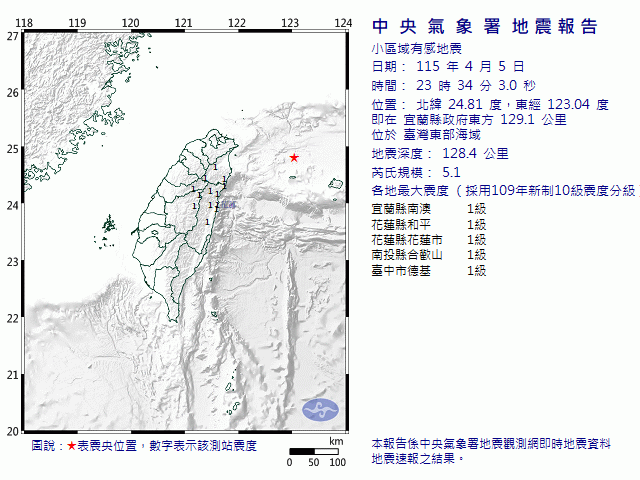Screen dimensions: 640x480
Task: Click the 花蓮縣和平 intensity row
Action: (429, 224)
